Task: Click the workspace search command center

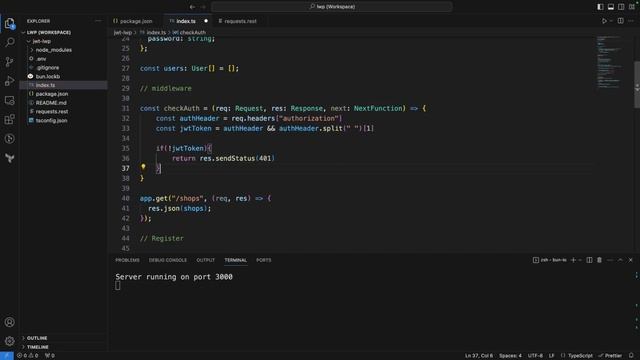Action: pos(332,7)
